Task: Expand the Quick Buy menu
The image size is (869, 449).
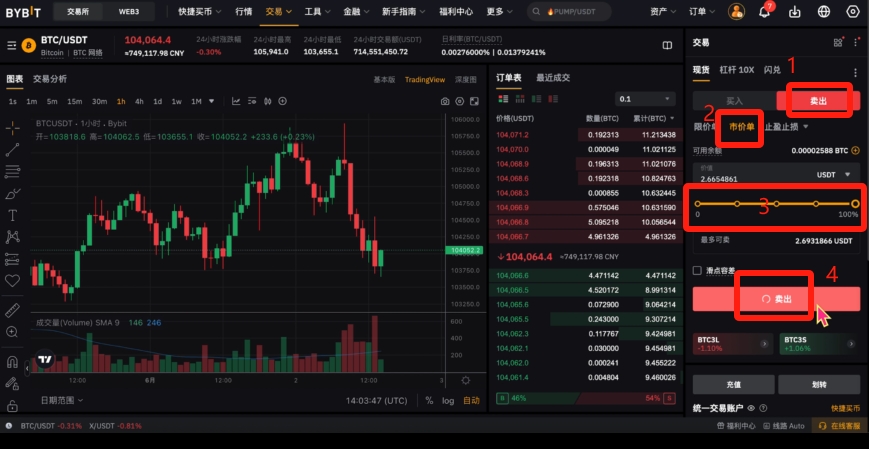Action: (200, 12)
